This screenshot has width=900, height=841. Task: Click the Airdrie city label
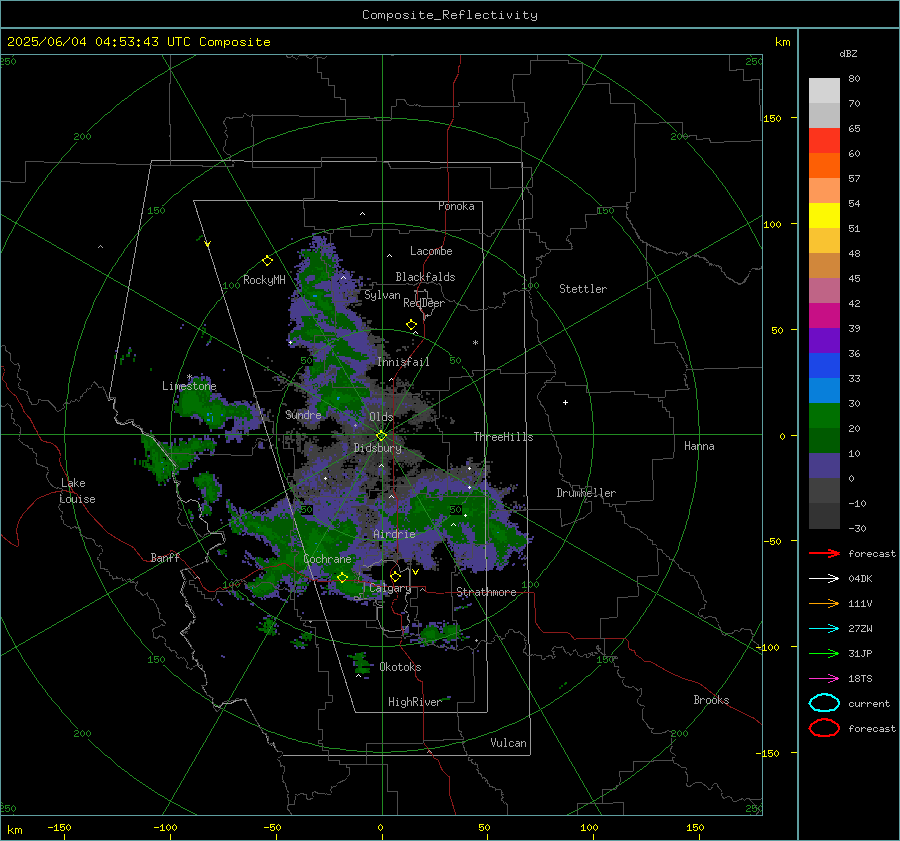pos(394,534)
